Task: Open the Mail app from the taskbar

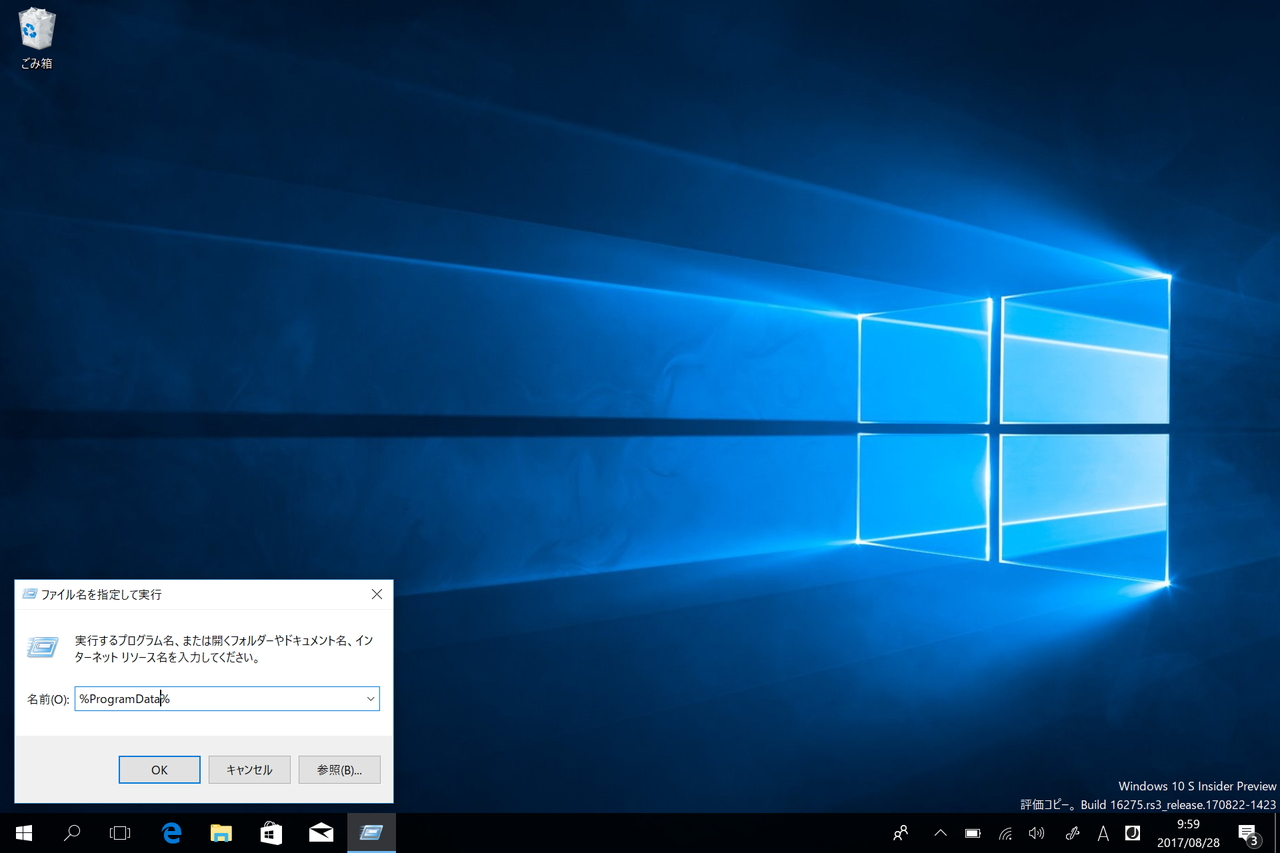Action: coord(321,832)
